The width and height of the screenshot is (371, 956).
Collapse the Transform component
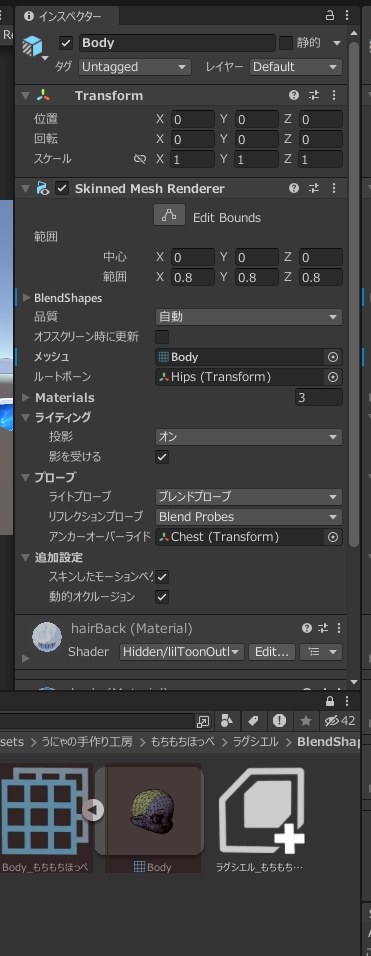pos(25,96)
